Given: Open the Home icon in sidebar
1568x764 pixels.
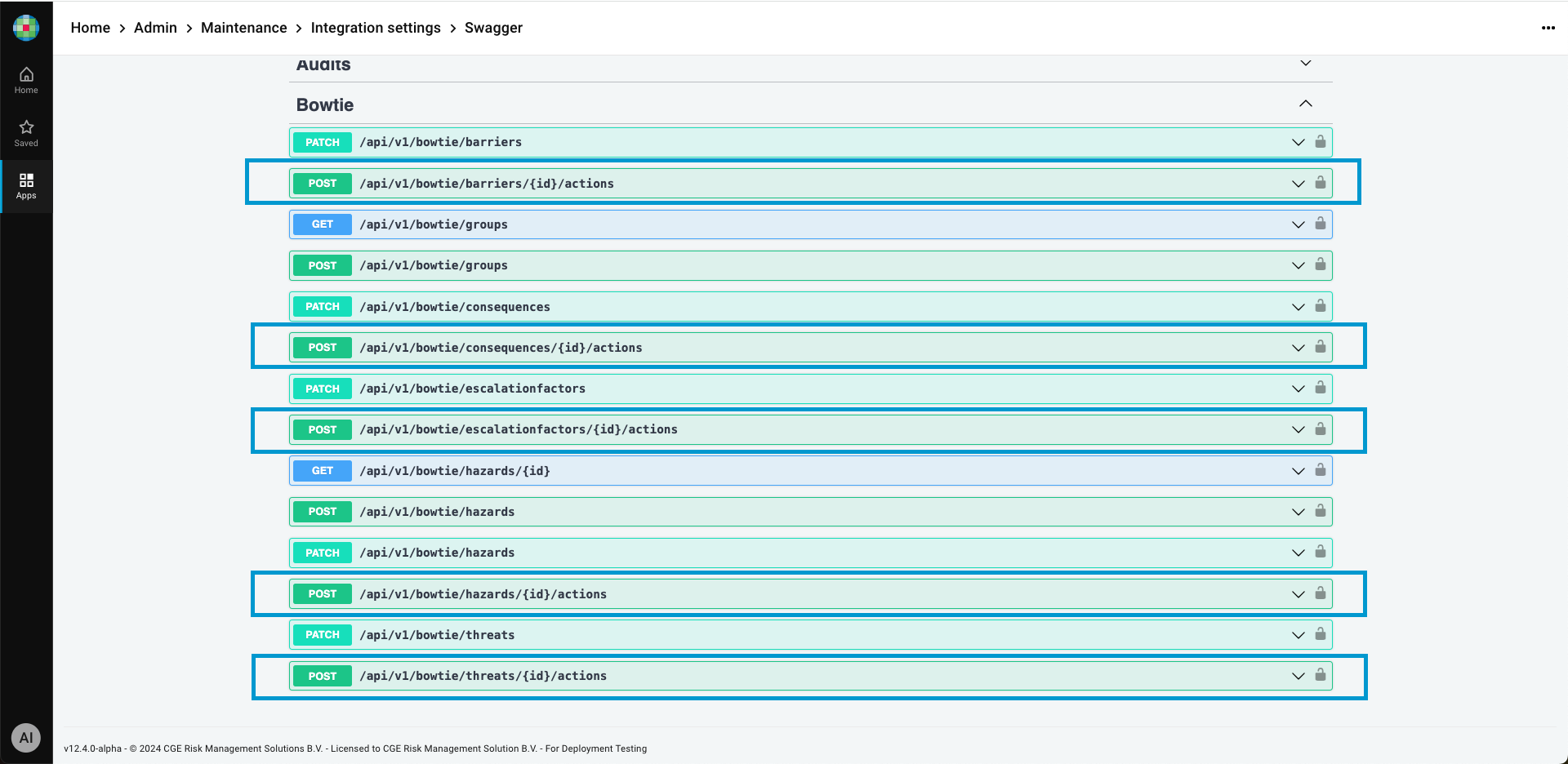Looking at the screenshot, I should (x=26, y=80).
